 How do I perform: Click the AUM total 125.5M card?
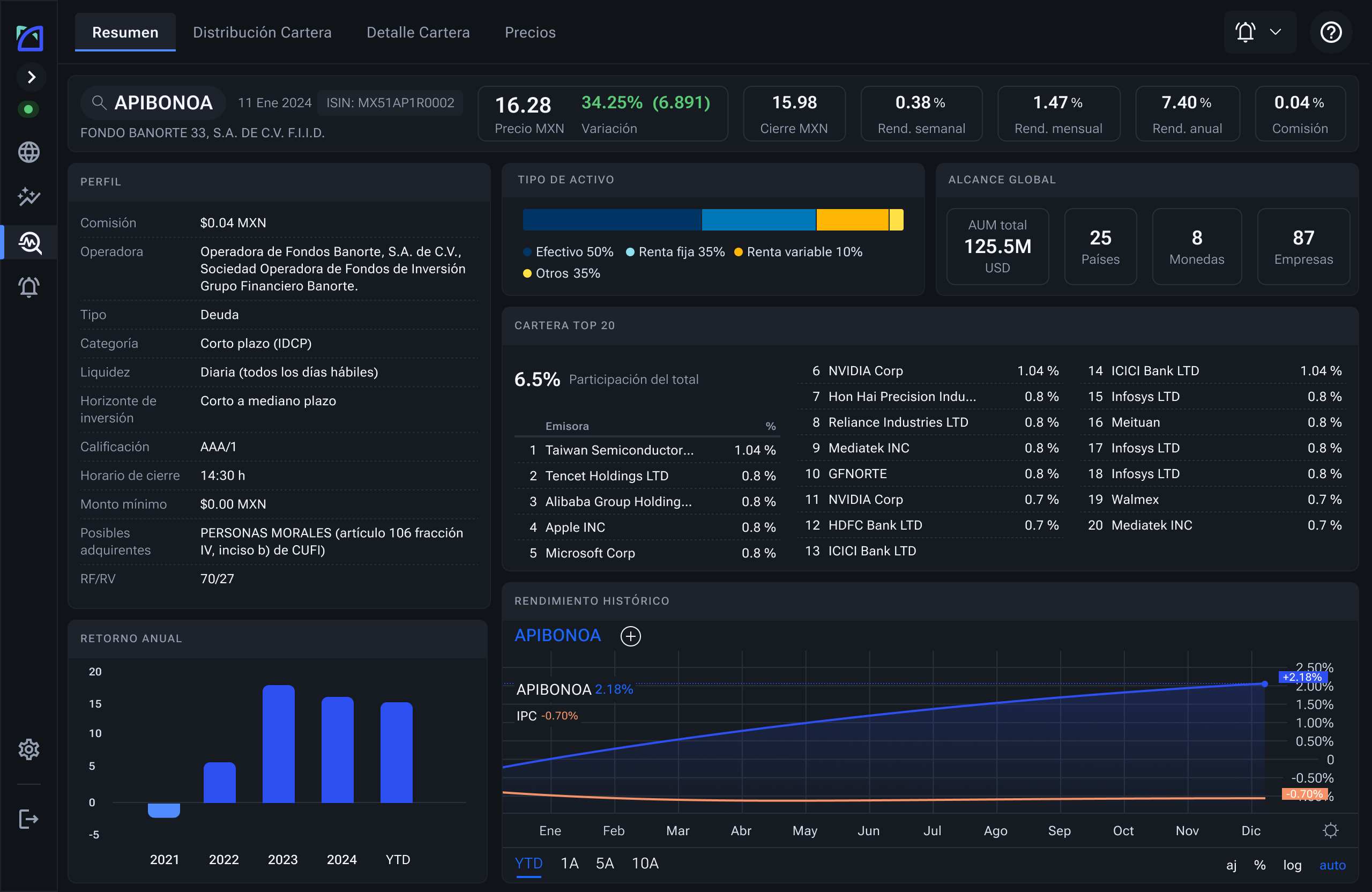pos(997,246)
